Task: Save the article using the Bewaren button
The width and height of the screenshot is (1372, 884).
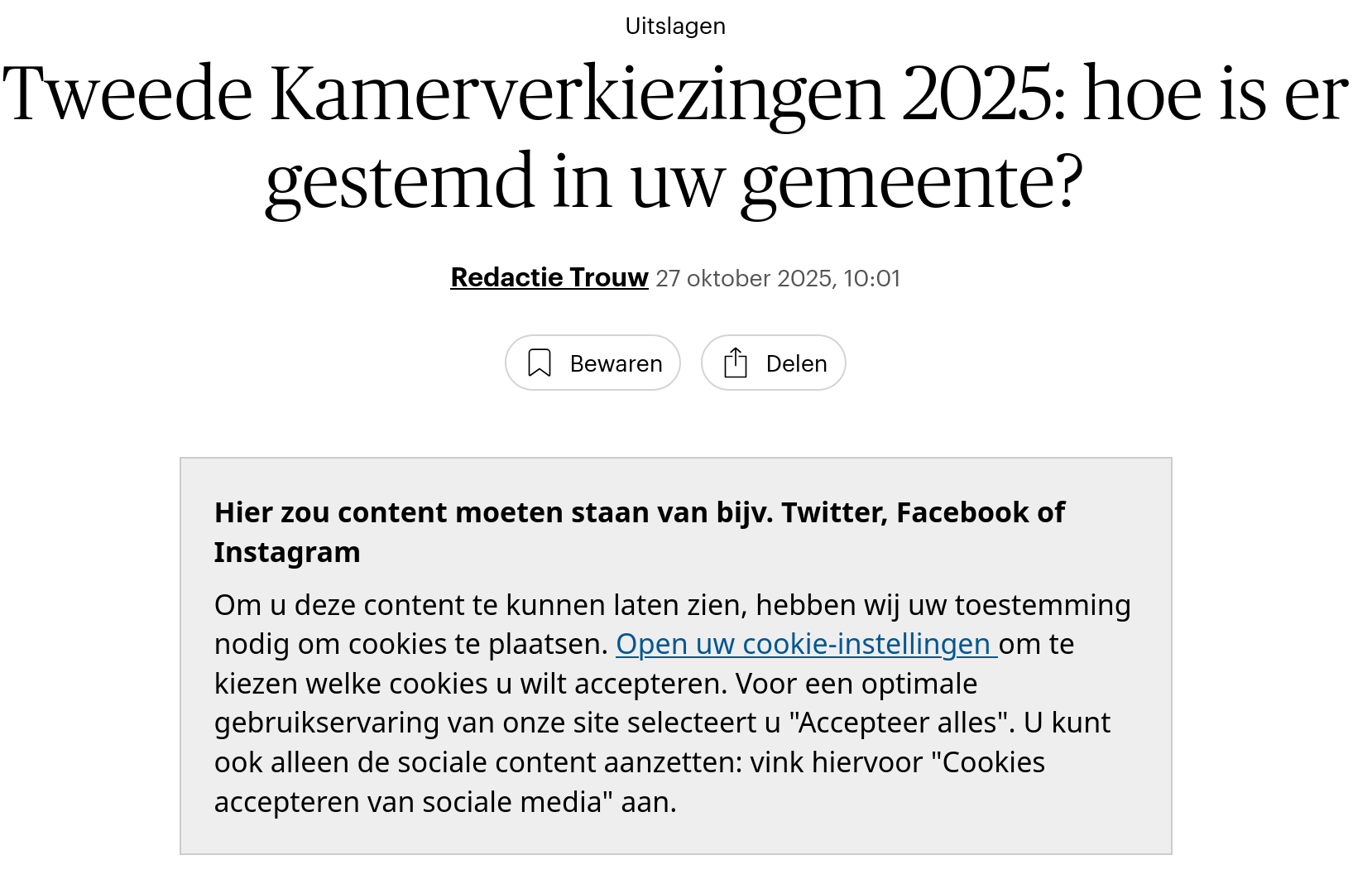Action: point(592,363)
